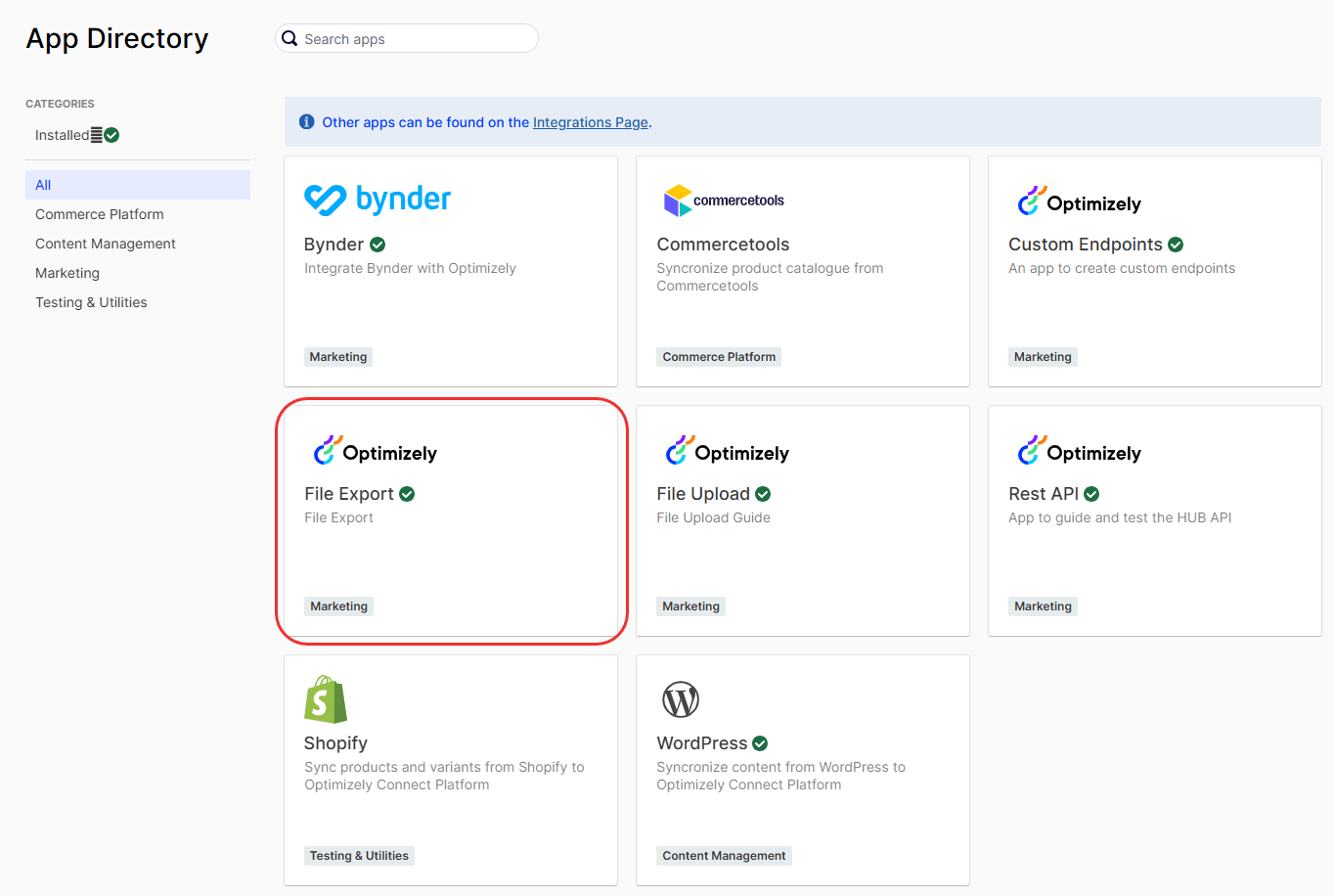Select the All category
Image resolution: width=1334 pixels, height=896 pixels.
[138, 185]
